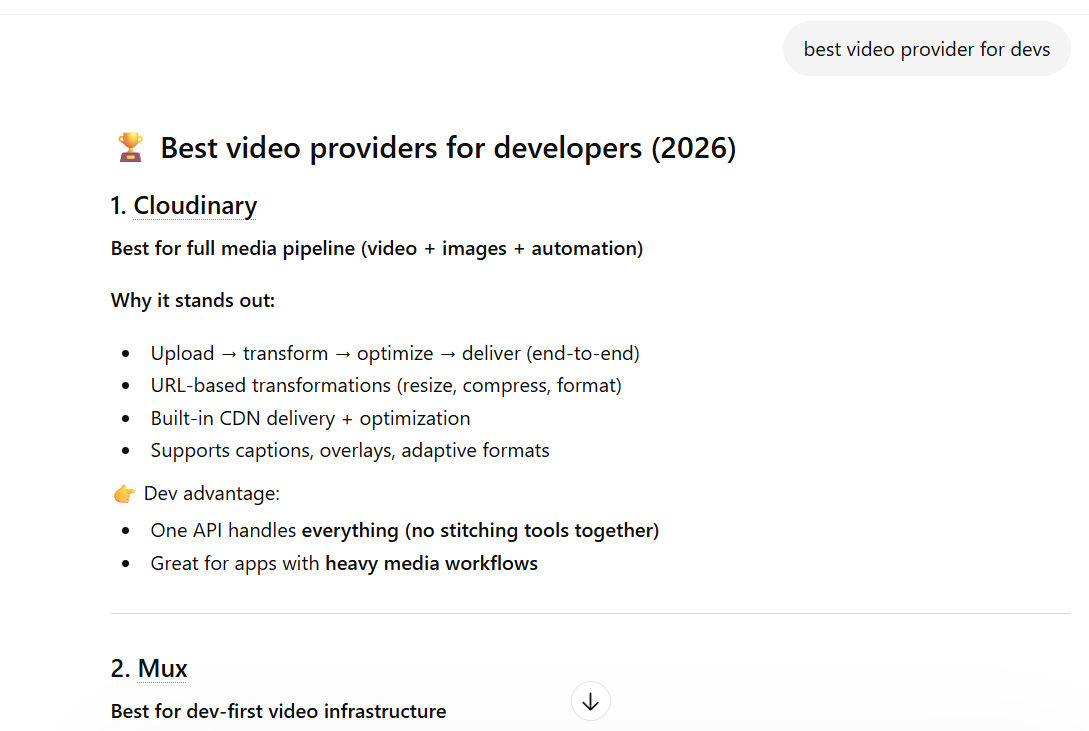Open the Mux link

pyautogui.click(x=162, y=668)
